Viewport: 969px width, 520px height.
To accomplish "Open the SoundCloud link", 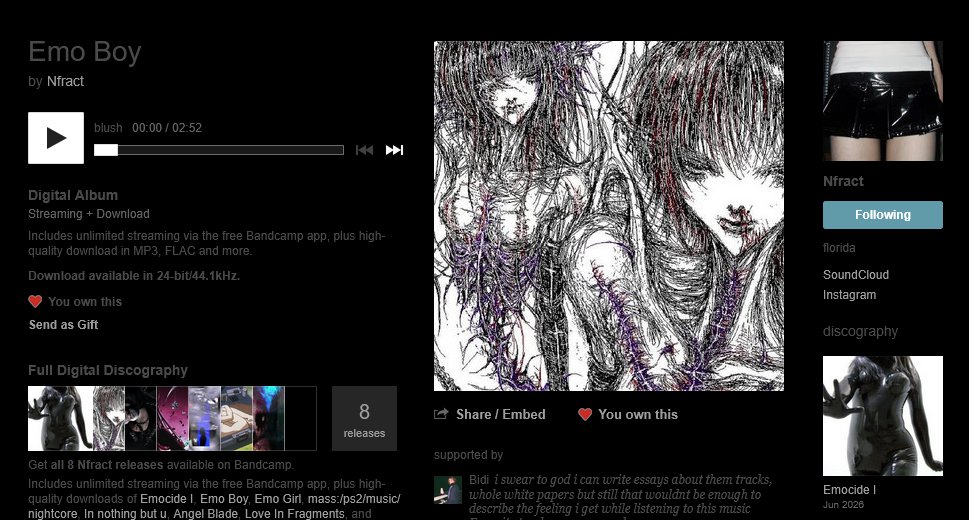I will pos(856,275).
